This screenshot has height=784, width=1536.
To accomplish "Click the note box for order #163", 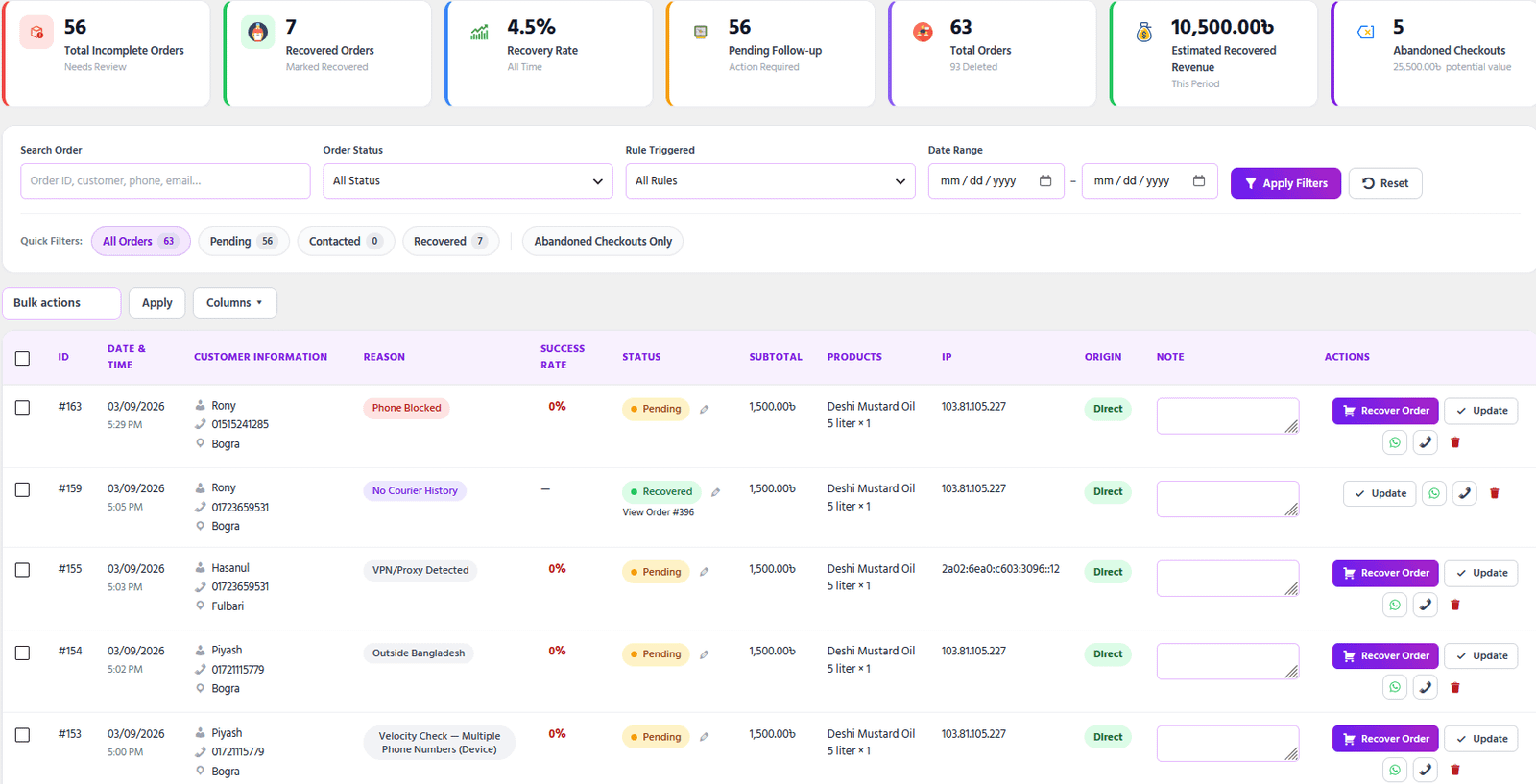I will [1228, 416].
